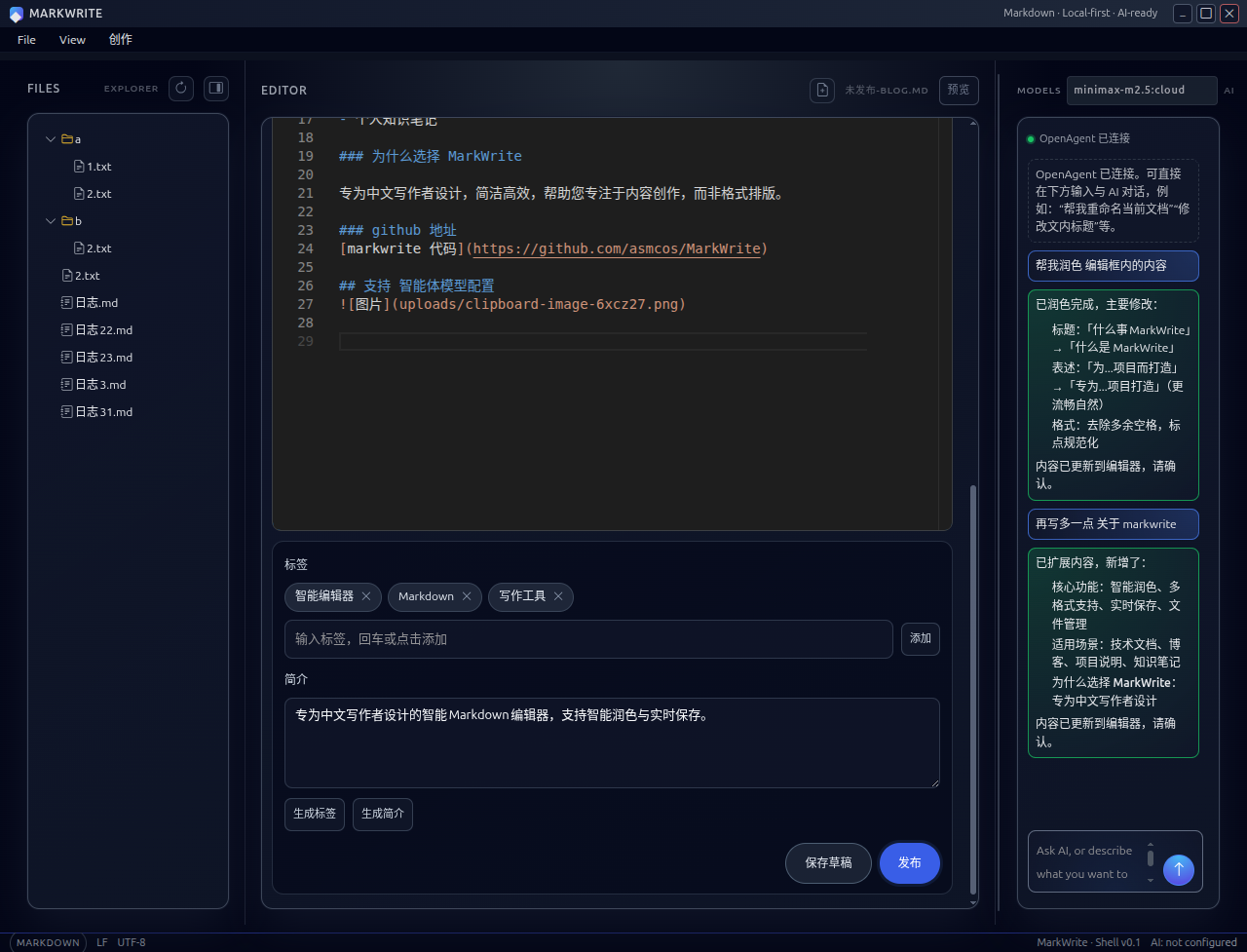Publish the post with 发布
The width and height of the screenshot is (1247, 952).
(x=910, y=863)
